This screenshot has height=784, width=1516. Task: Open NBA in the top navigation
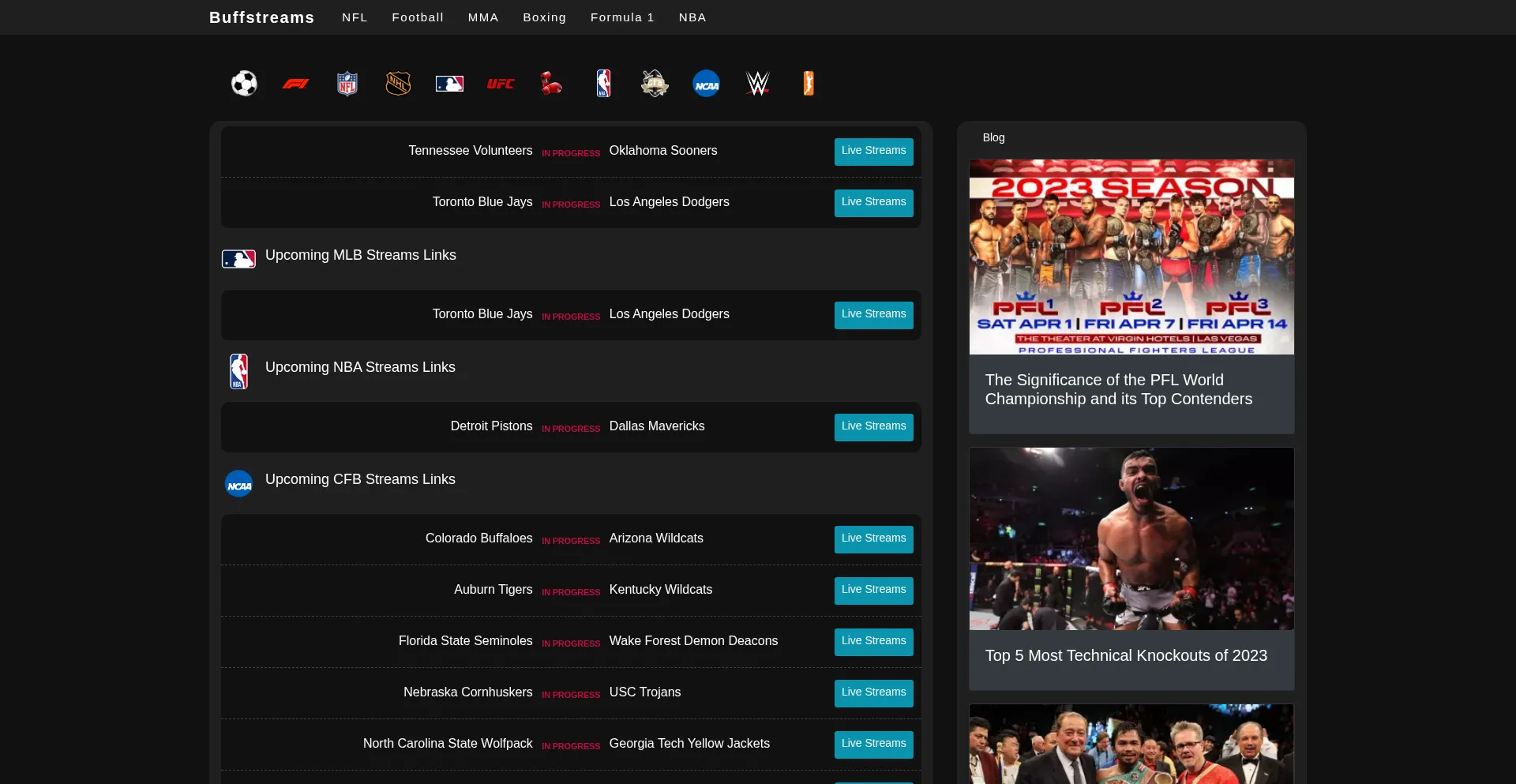tap(692, 17)
